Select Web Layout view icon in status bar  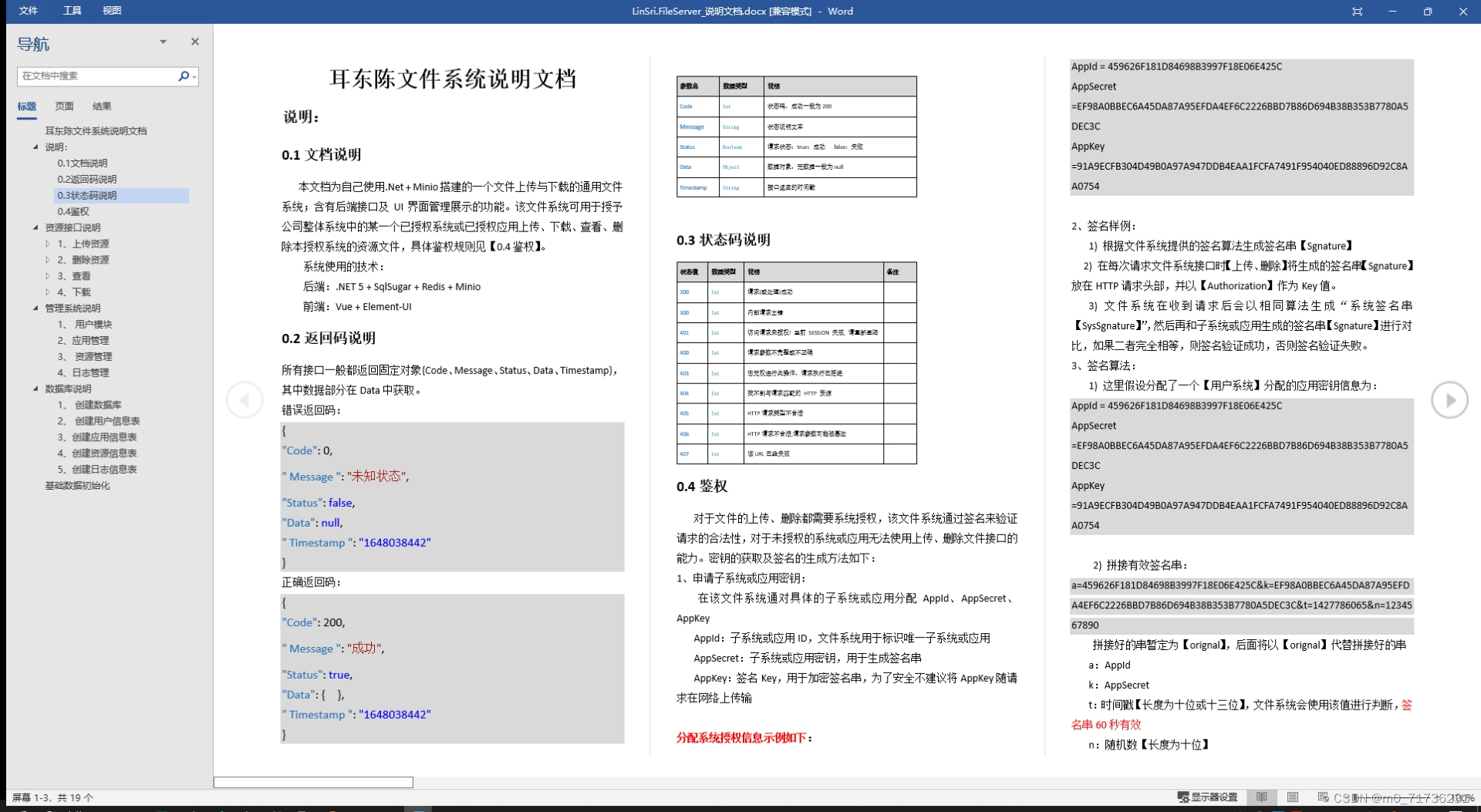1324,797
